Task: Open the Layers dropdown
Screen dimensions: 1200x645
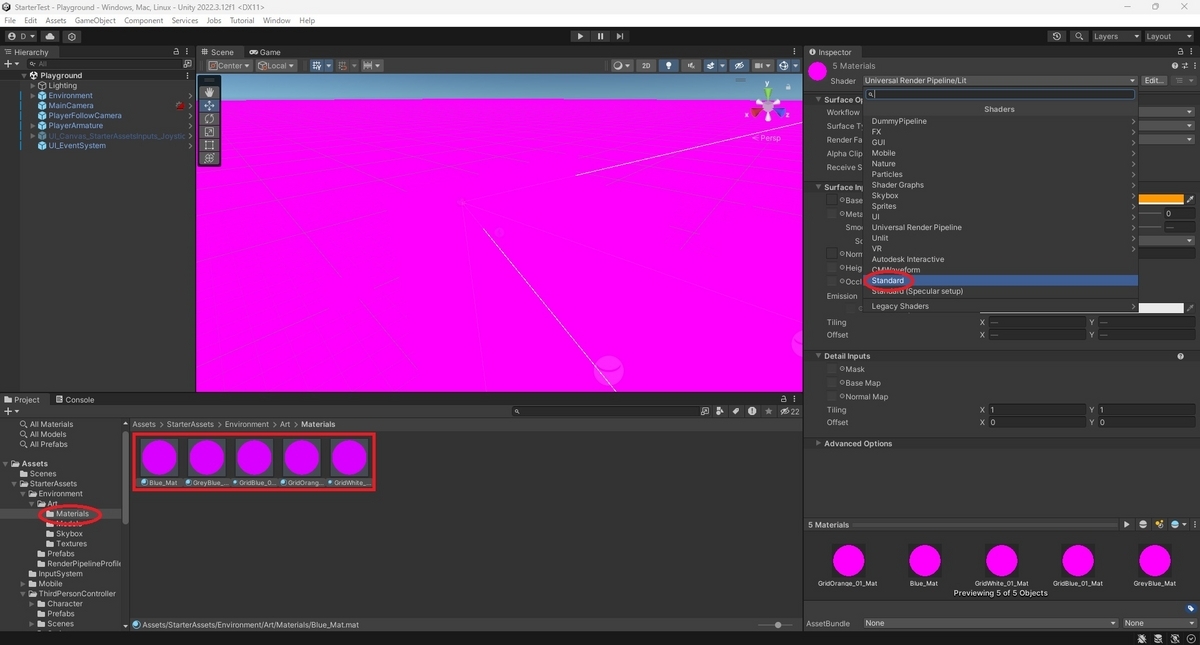Action: coord(1115,36)
